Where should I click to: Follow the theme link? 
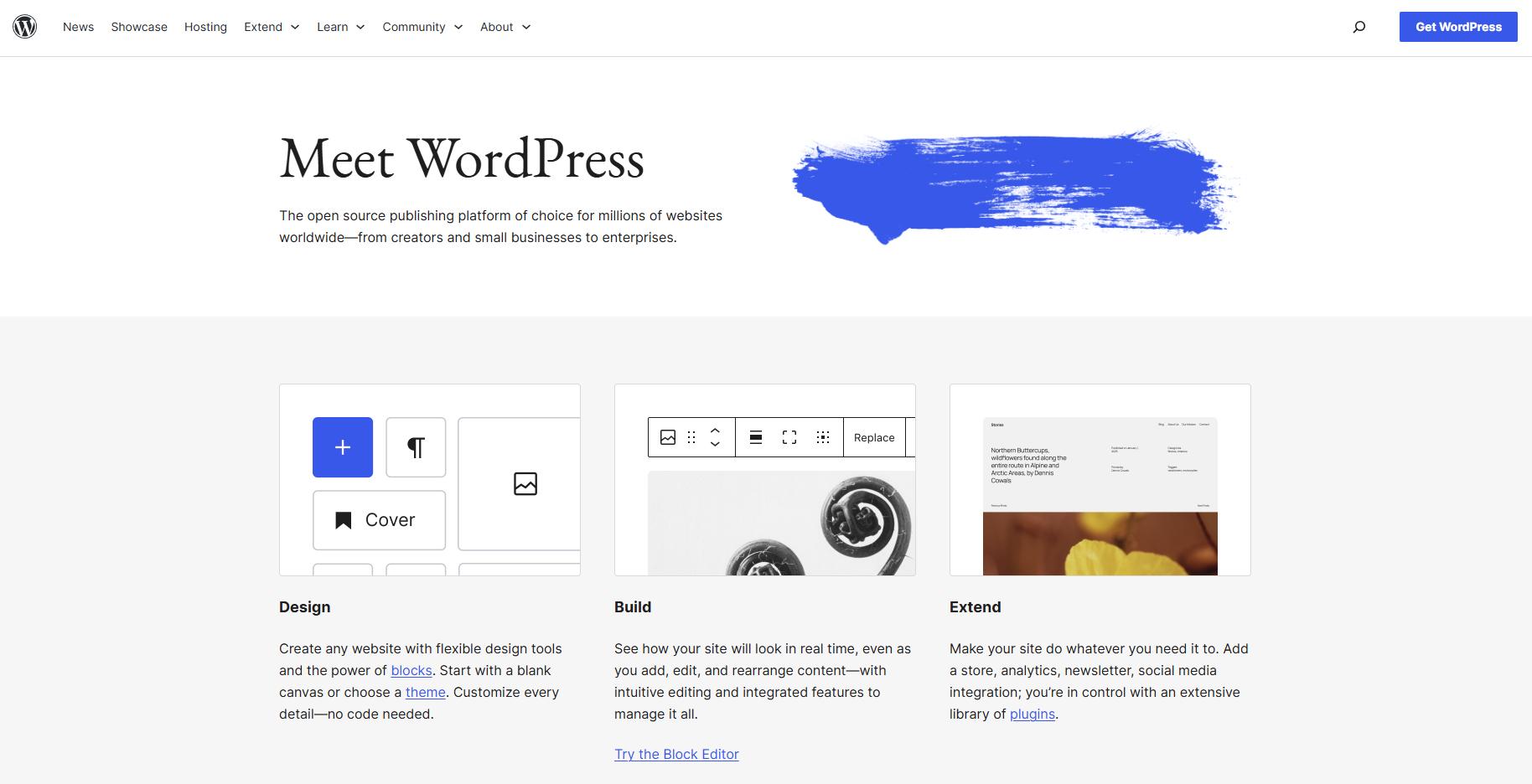coord(426,692)
